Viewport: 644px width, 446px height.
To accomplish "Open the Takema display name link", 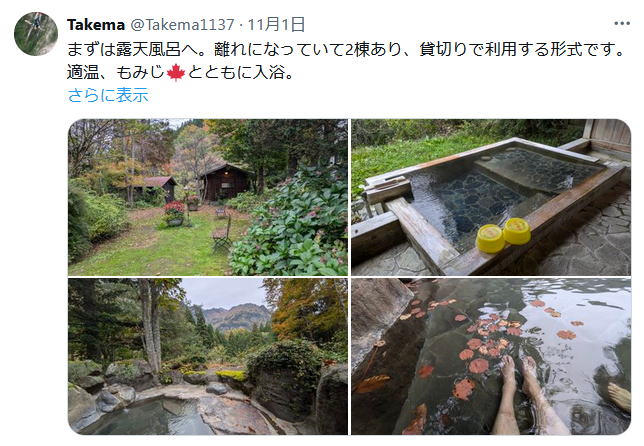I will (x=96, y=25).
